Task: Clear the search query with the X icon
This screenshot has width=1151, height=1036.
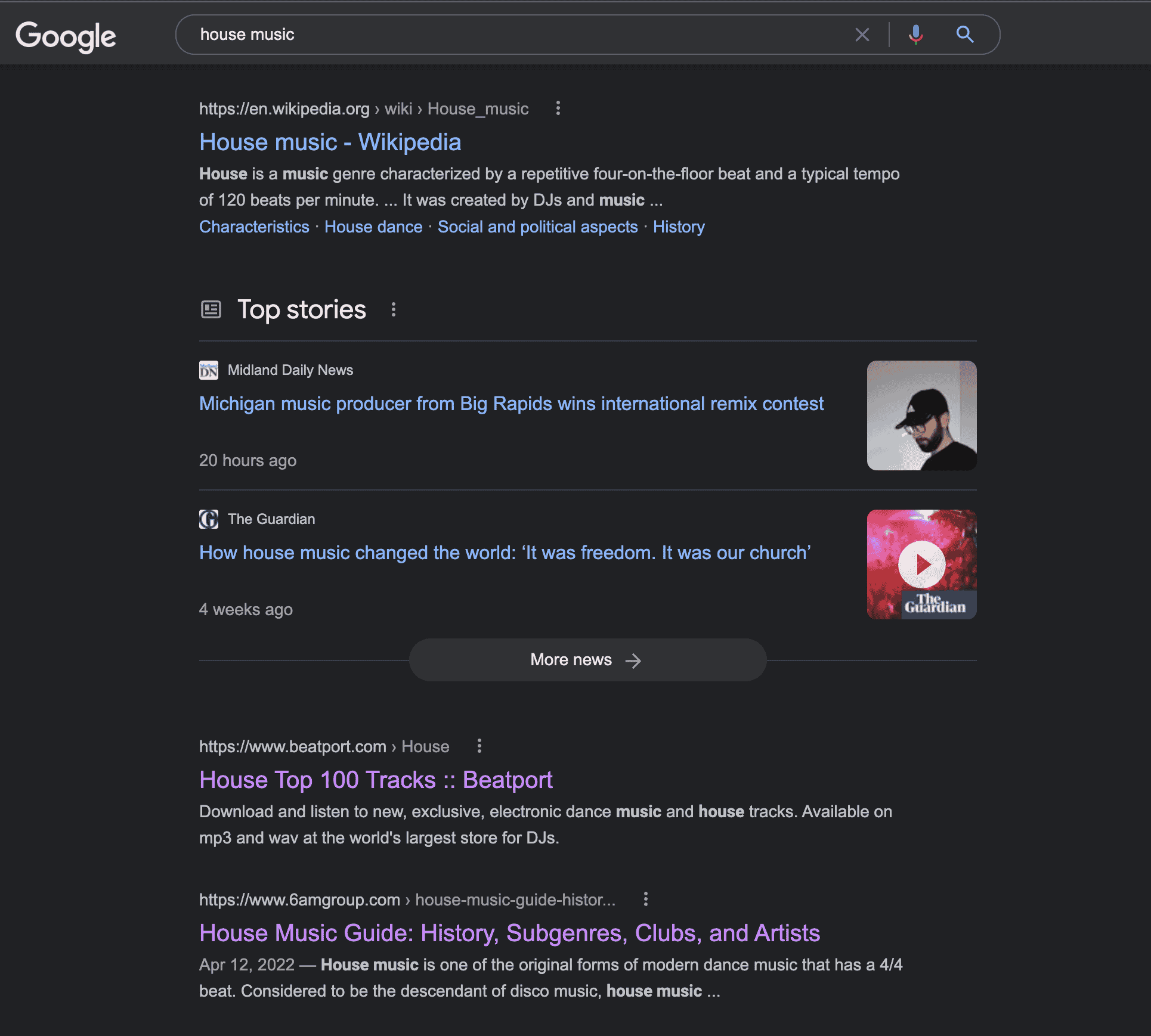Action: tap(862, 35)
